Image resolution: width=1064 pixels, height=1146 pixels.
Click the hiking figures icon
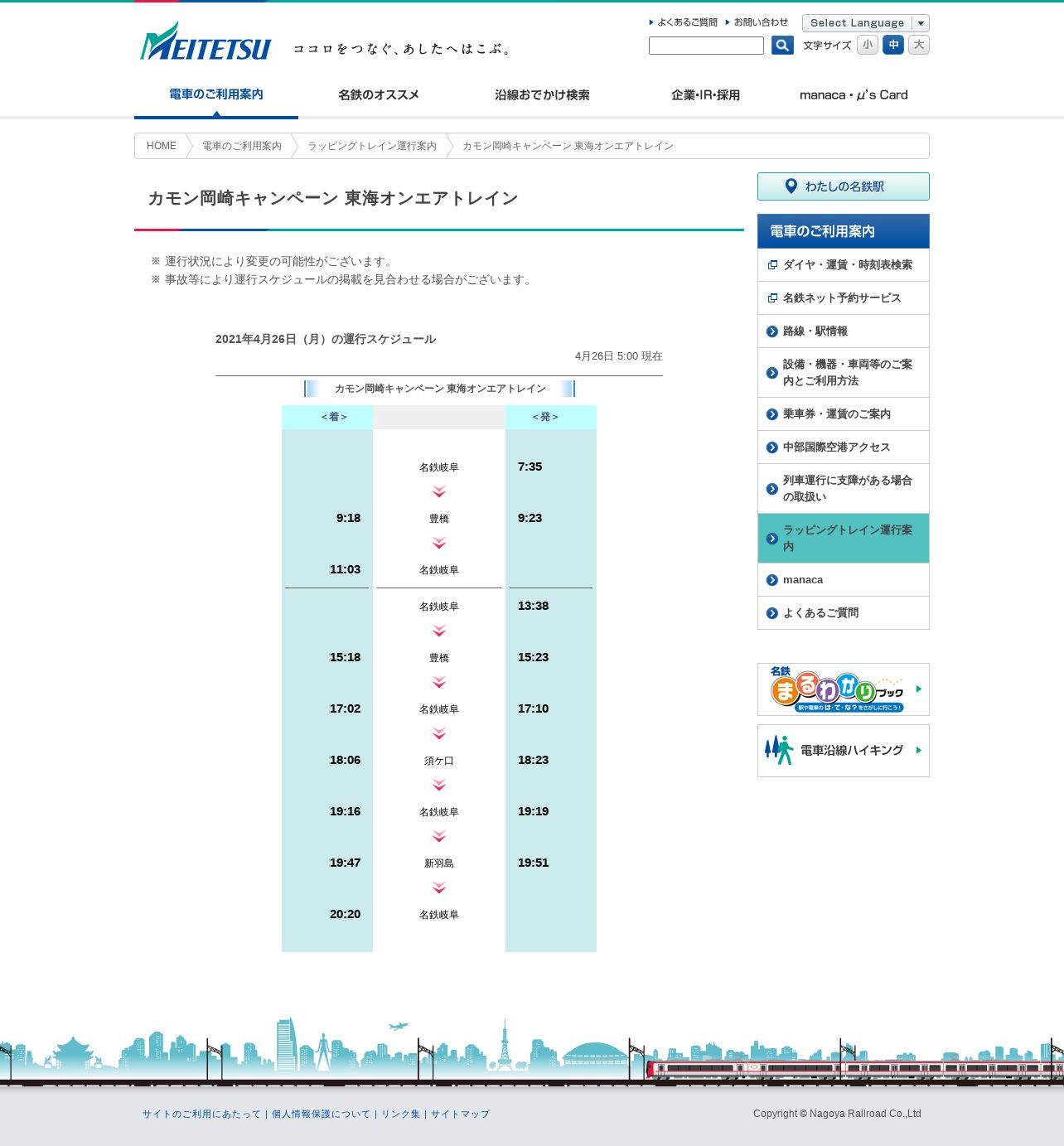[x=779, y=750]
